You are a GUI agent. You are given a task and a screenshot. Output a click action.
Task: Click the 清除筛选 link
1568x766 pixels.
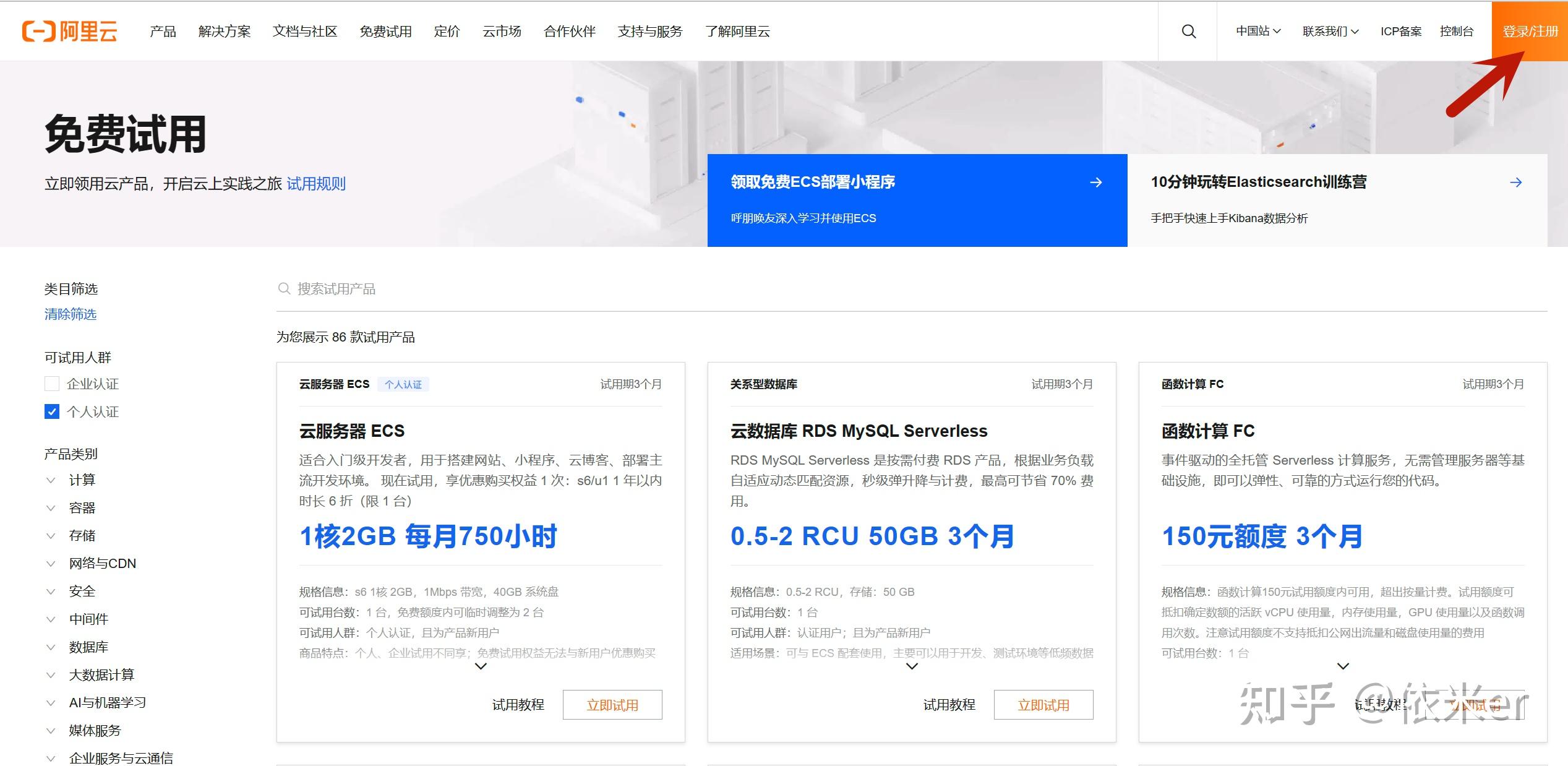click(x=69, y=314)
